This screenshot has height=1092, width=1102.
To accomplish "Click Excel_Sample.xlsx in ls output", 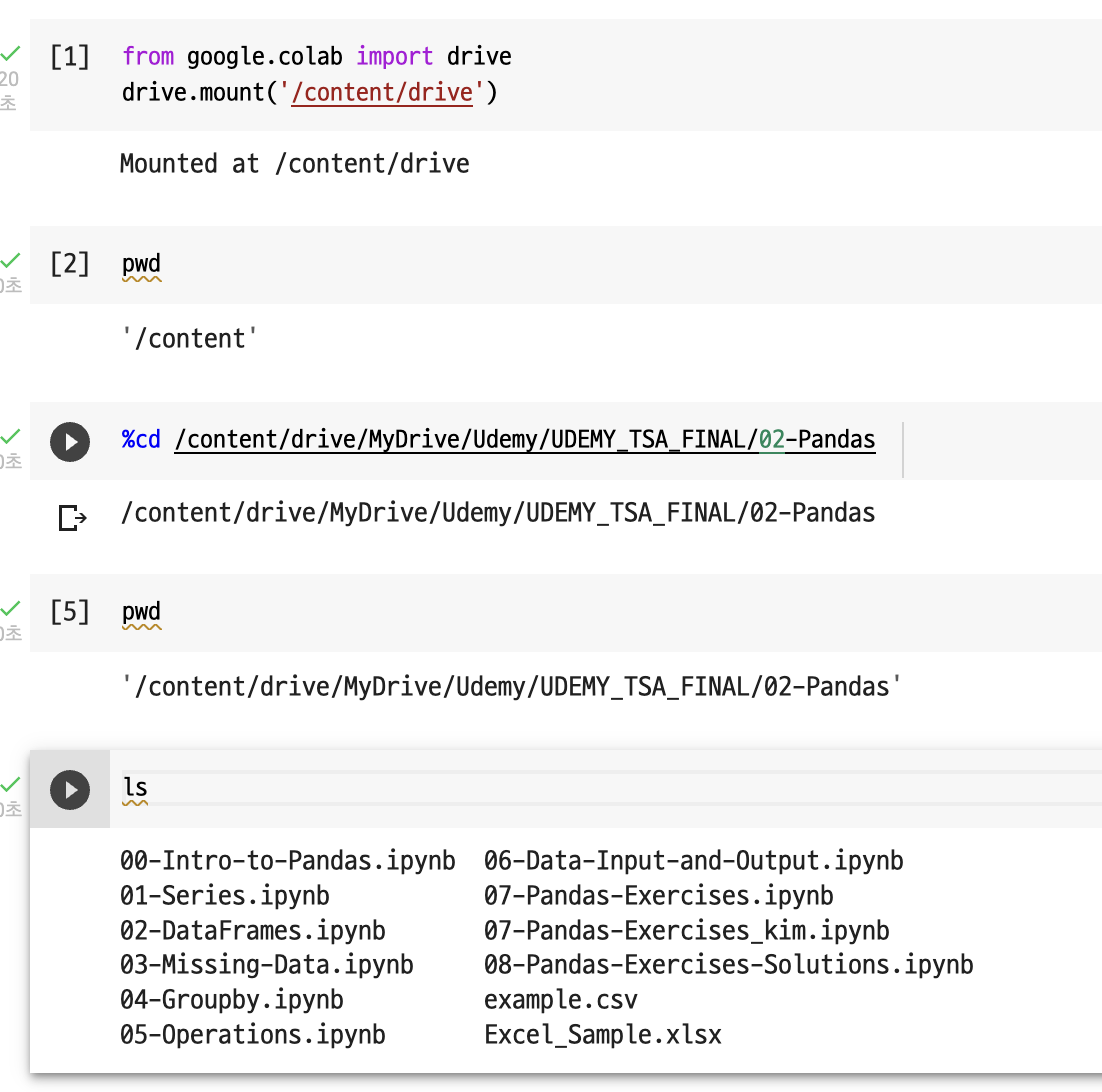I will coord(603,1035).
